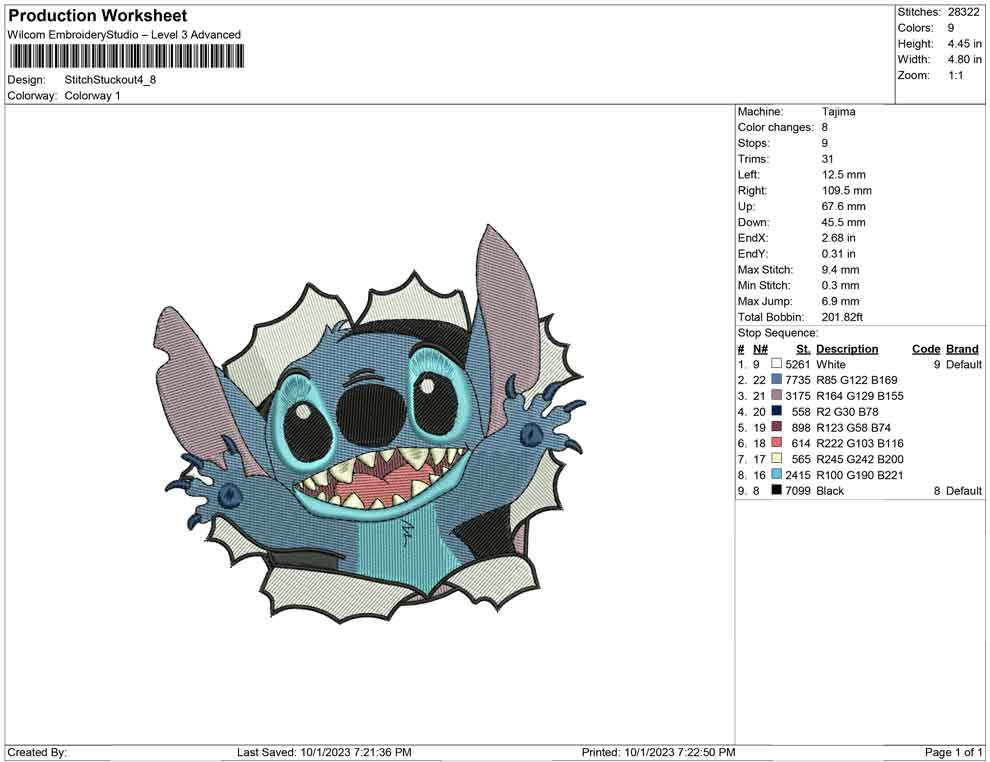Click 'Default' brand in the White row

pyautogui.click(x=963, y=364)
